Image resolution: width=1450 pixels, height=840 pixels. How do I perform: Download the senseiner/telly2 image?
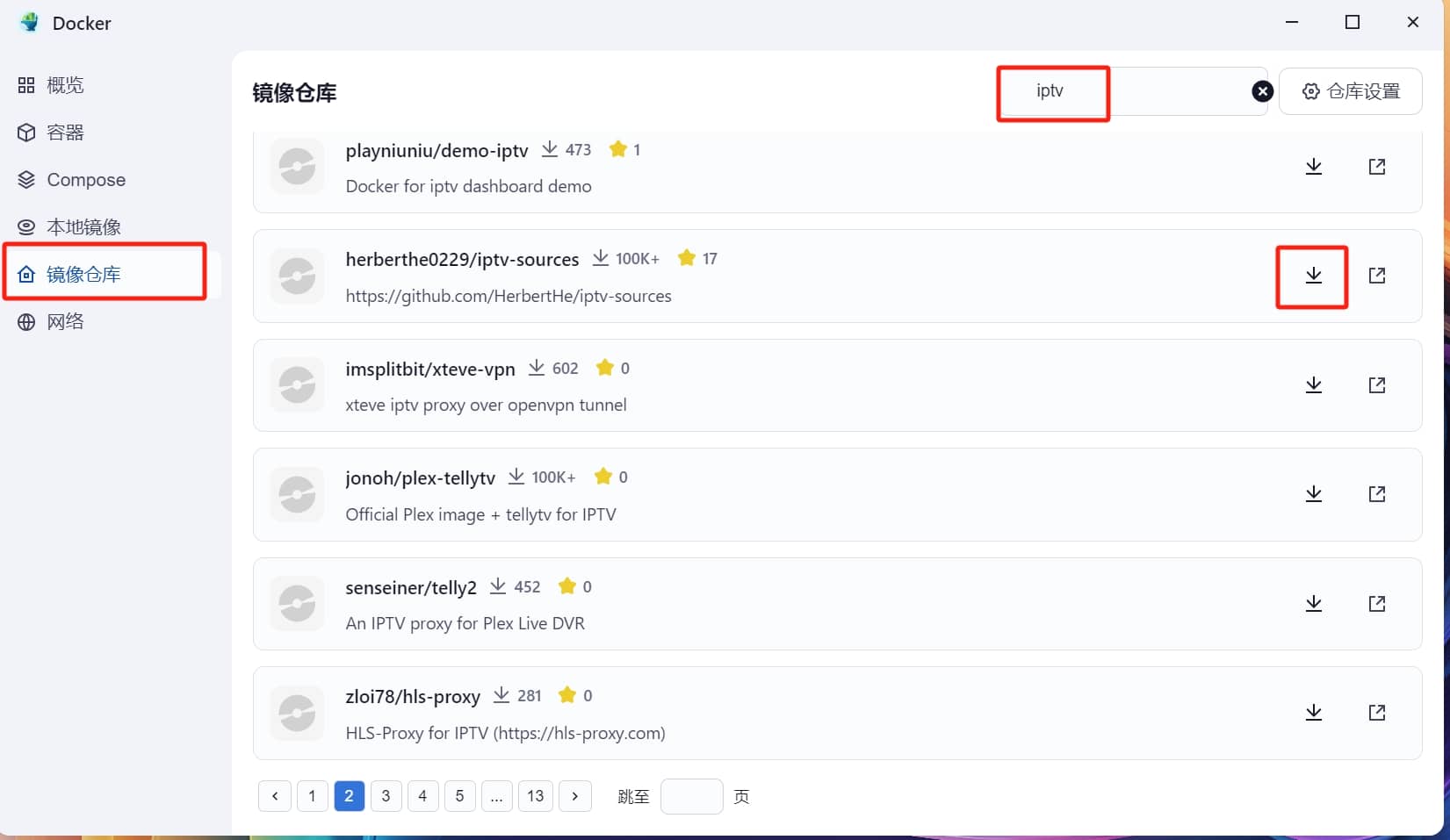(1313, 603)
